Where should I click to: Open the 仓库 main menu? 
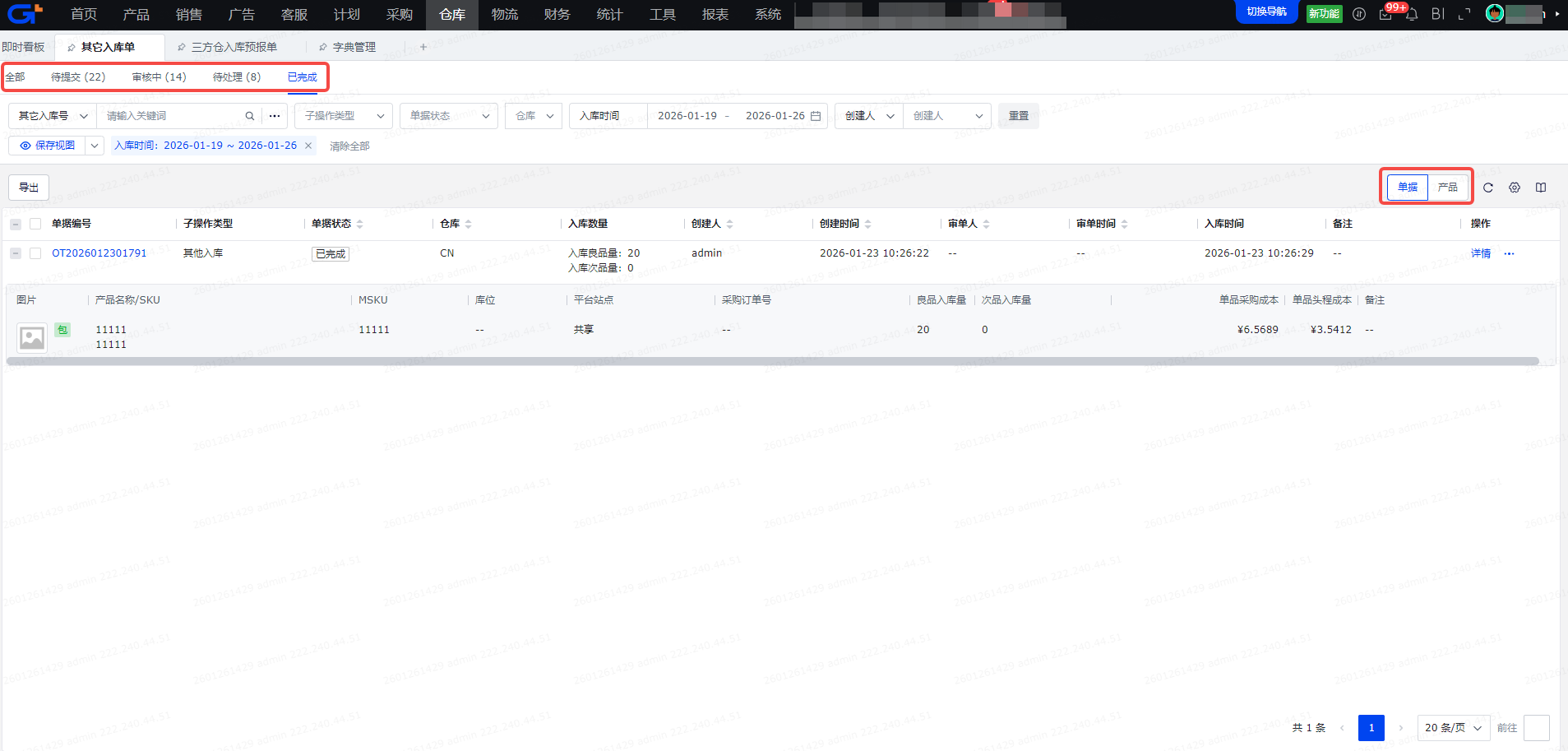452,15
